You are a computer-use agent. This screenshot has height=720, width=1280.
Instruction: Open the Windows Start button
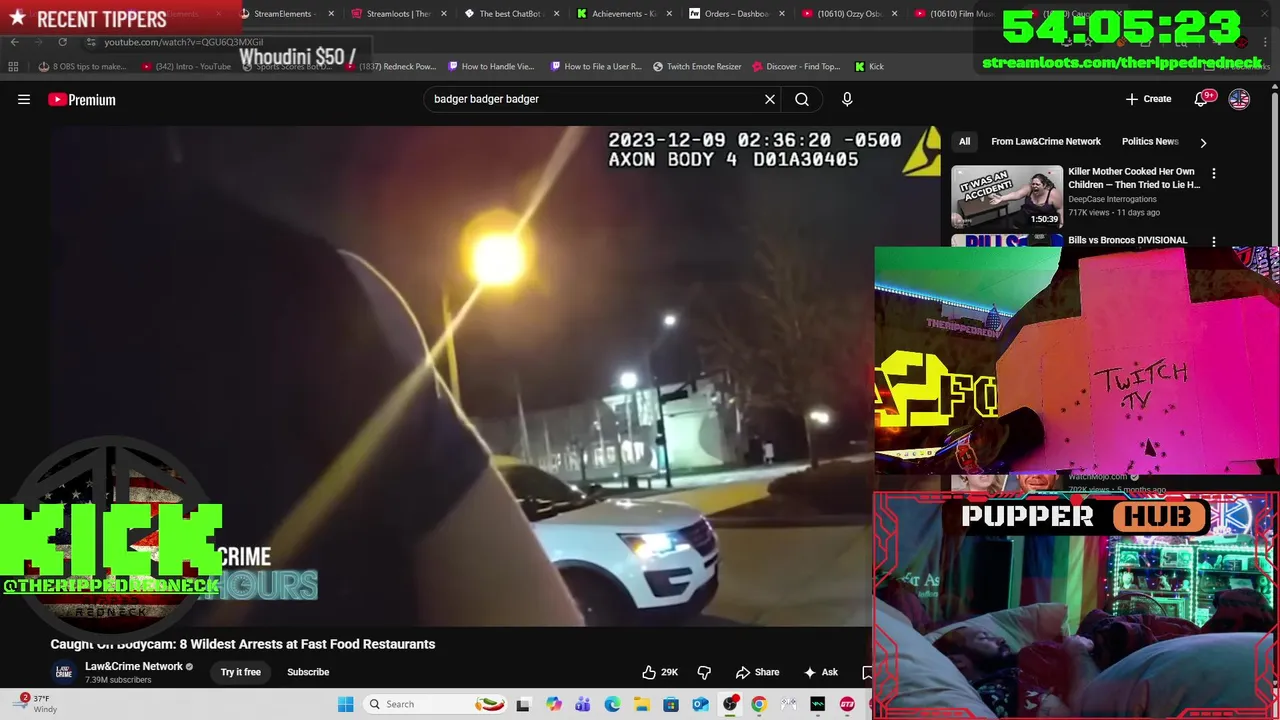pos(345,704)
